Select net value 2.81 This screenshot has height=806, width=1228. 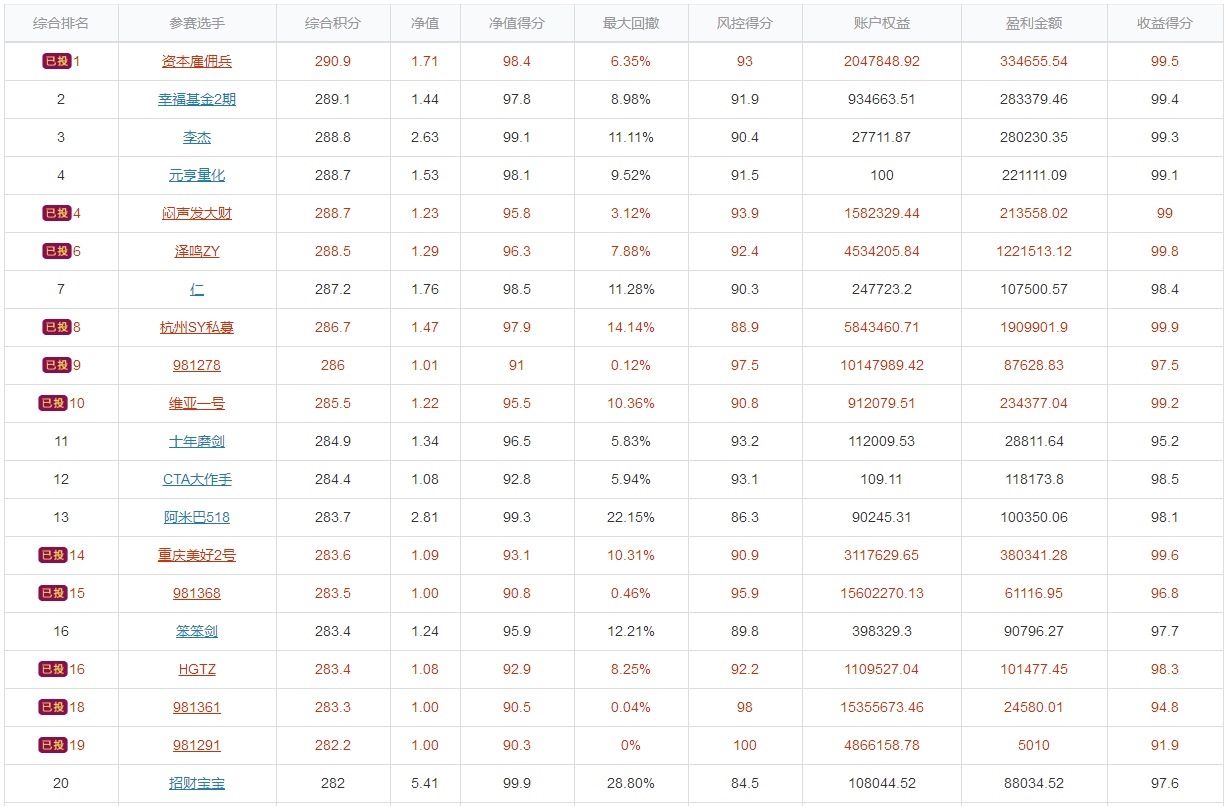tap(425, 517)
